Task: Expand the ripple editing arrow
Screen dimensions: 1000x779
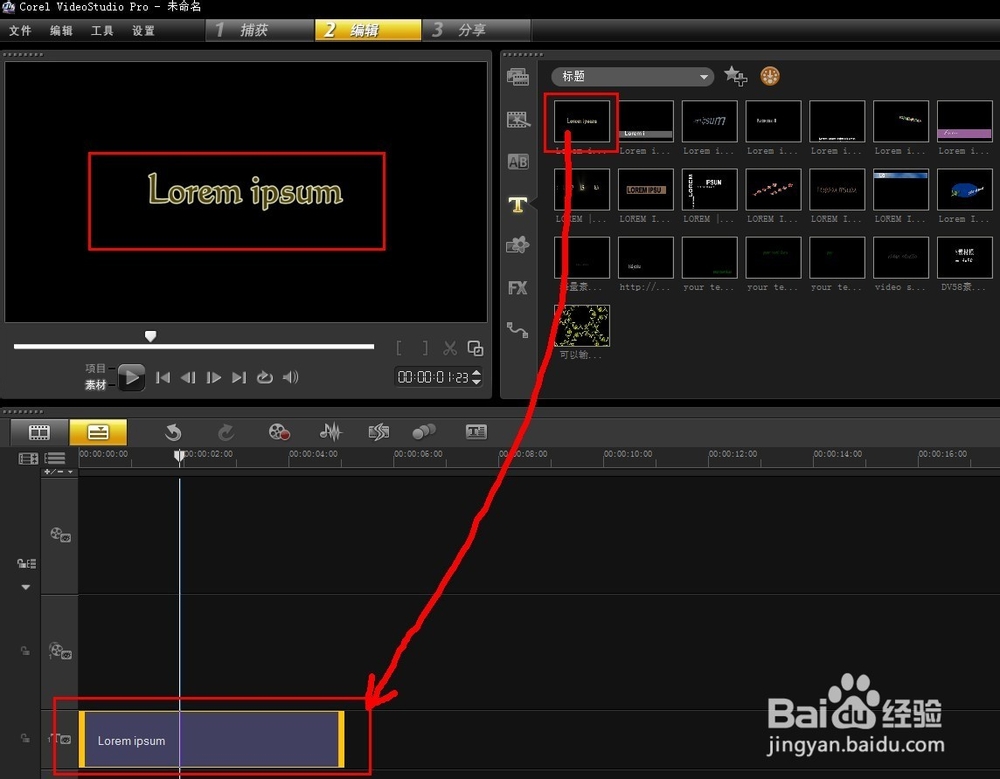Action: tap(26, 587)
